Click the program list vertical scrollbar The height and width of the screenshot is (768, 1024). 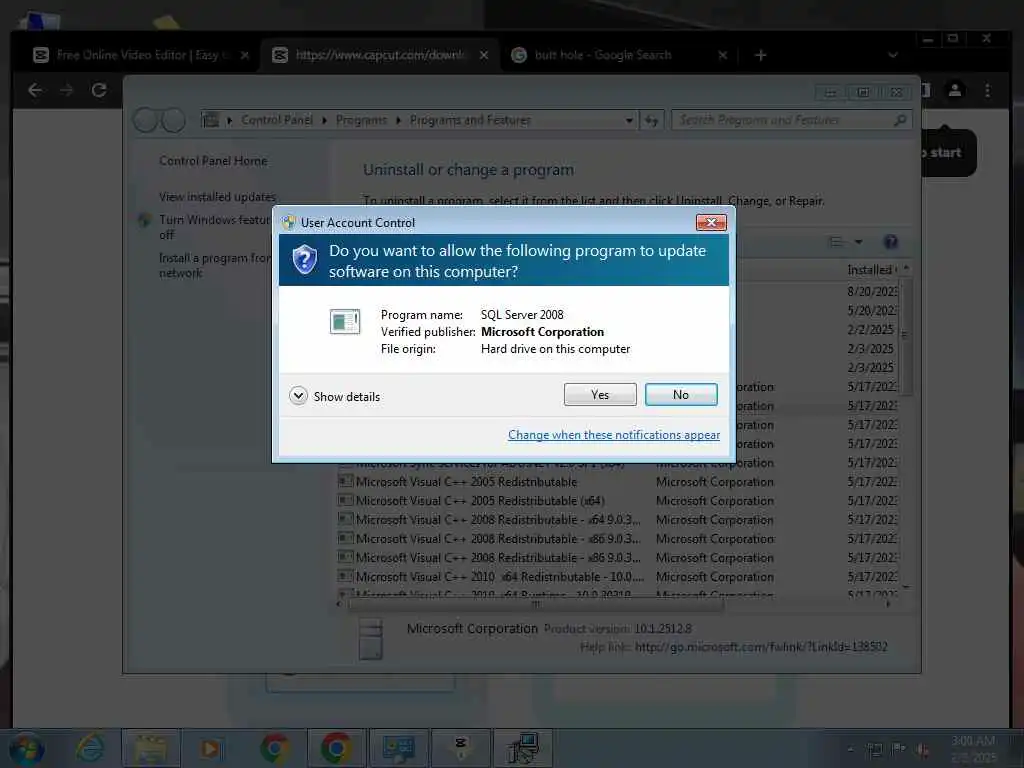point(905,338)
